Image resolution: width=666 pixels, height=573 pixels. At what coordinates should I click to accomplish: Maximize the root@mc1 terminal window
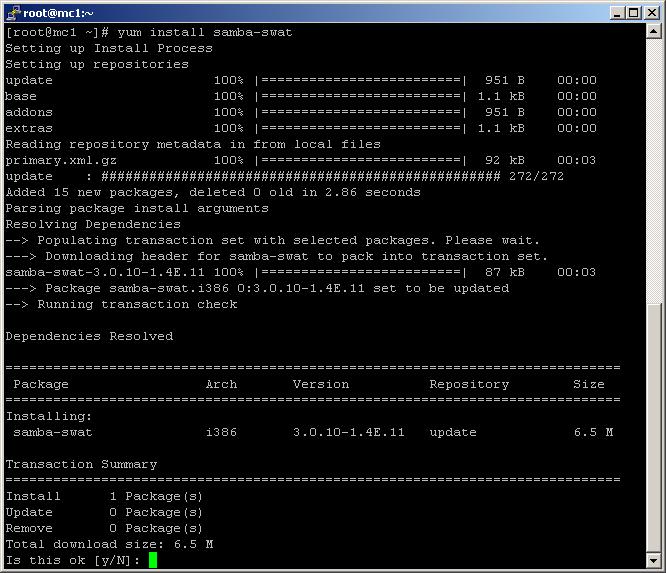click(x=633, y=13)
